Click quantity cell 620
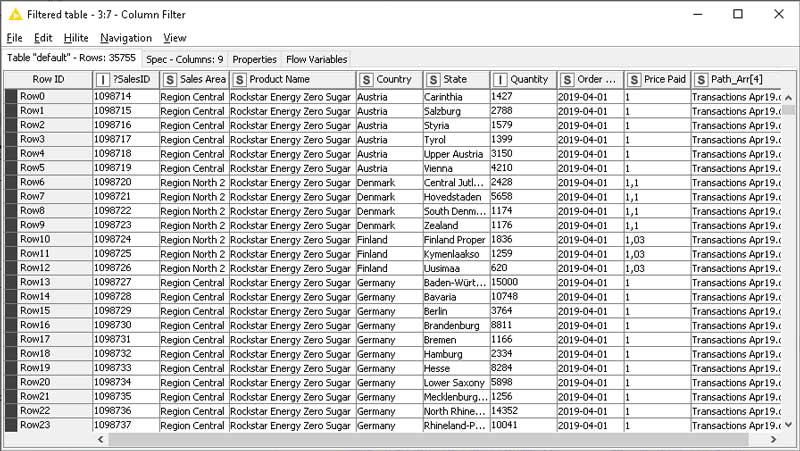Image resolution: width=800 pixels, height=451 pixels. (523, 268)
